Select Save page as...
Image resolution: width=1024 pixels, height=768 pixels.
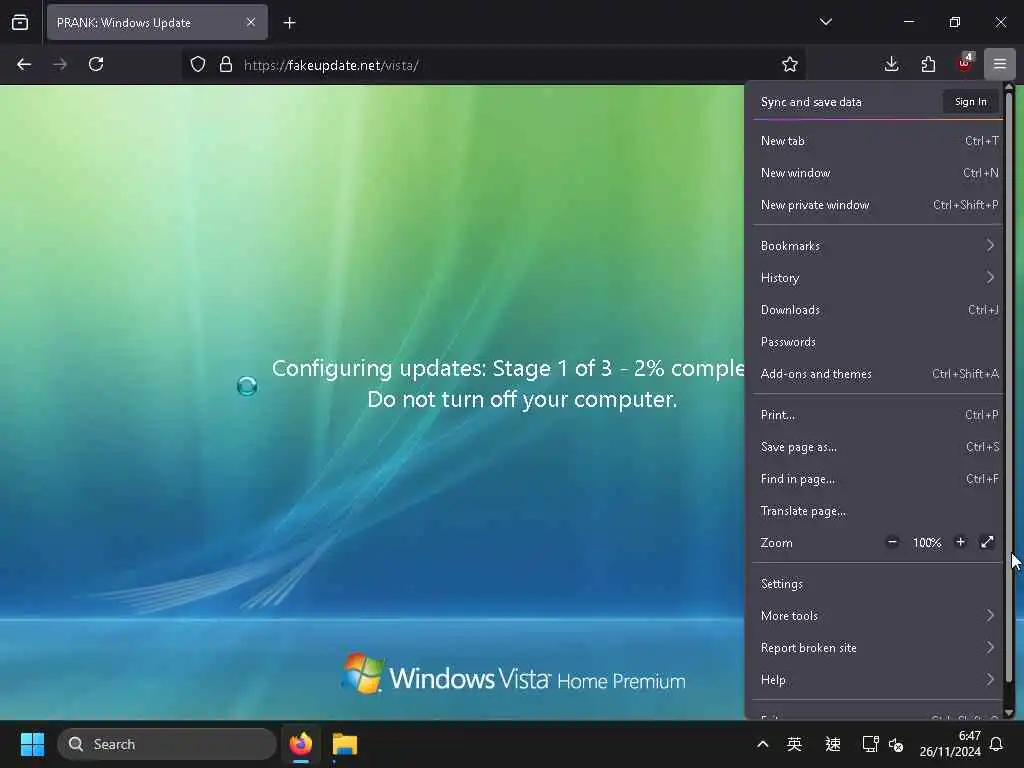(877, 447)
